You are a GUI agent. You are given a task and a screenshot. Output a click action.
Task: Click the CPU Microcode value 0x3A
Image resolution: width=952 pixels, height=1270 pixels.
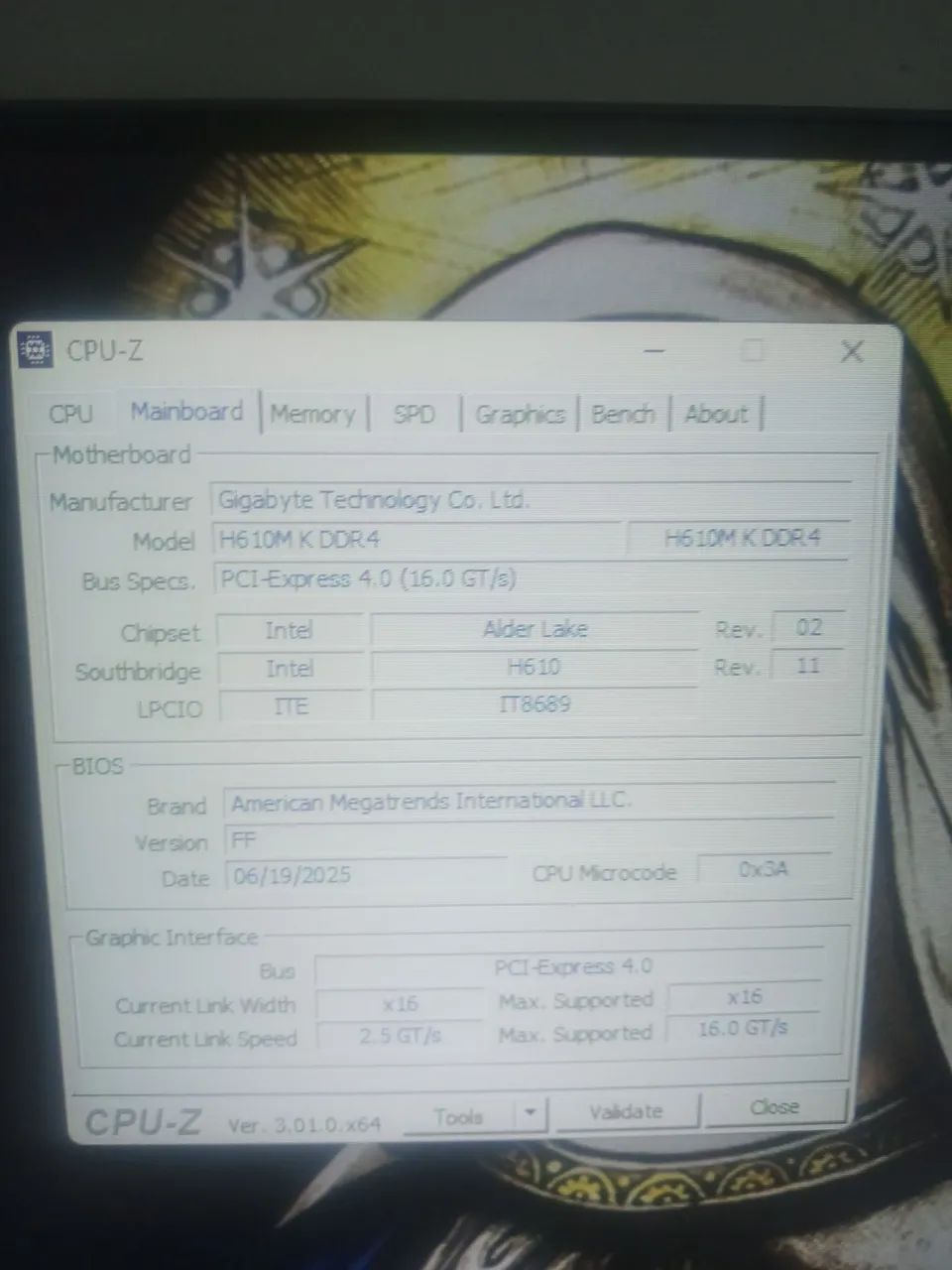click(x=763, y=869)
